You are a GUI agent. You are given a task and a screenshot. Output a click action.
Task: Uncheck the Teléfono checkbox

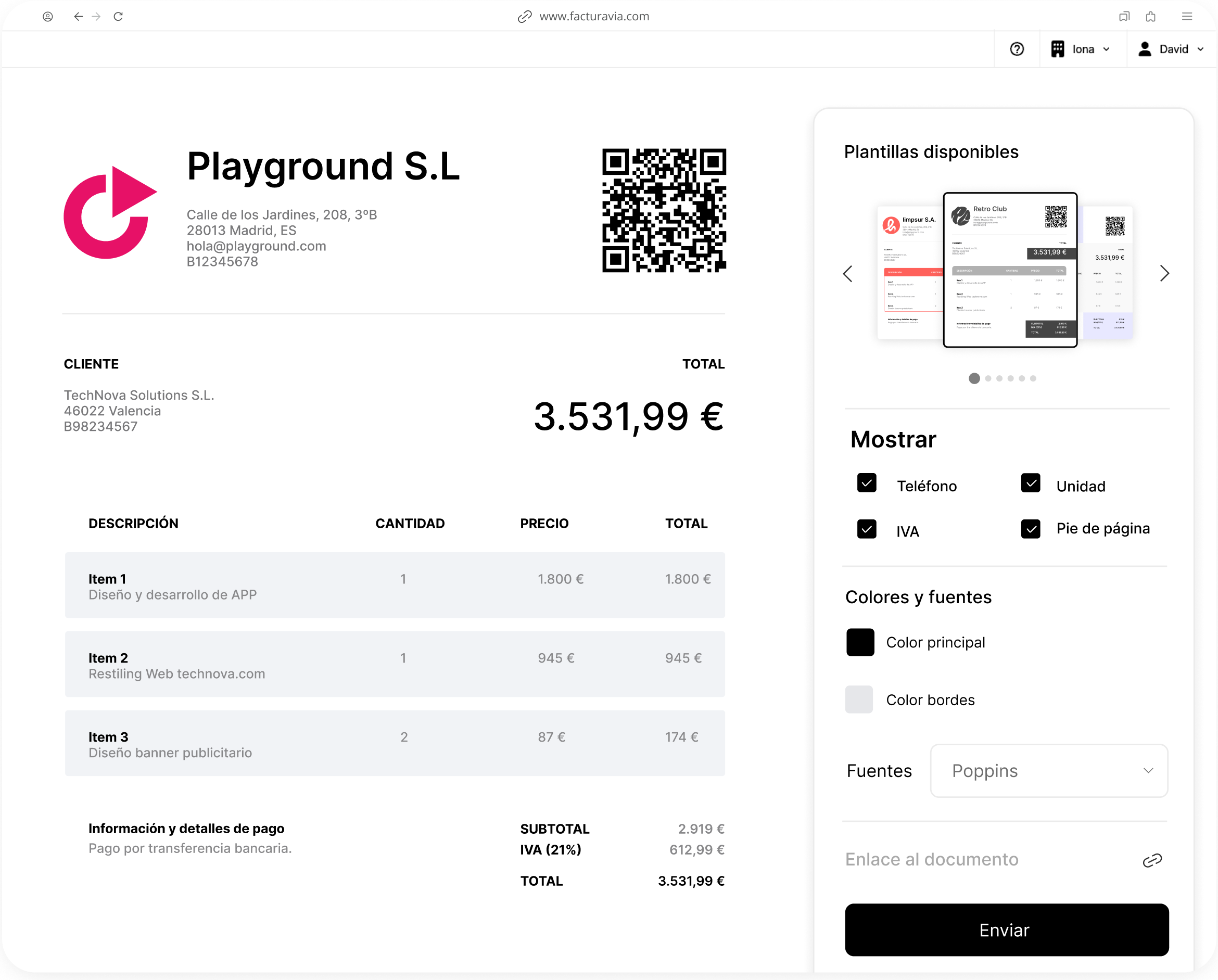pyautogui.click(x=867, y=484)
